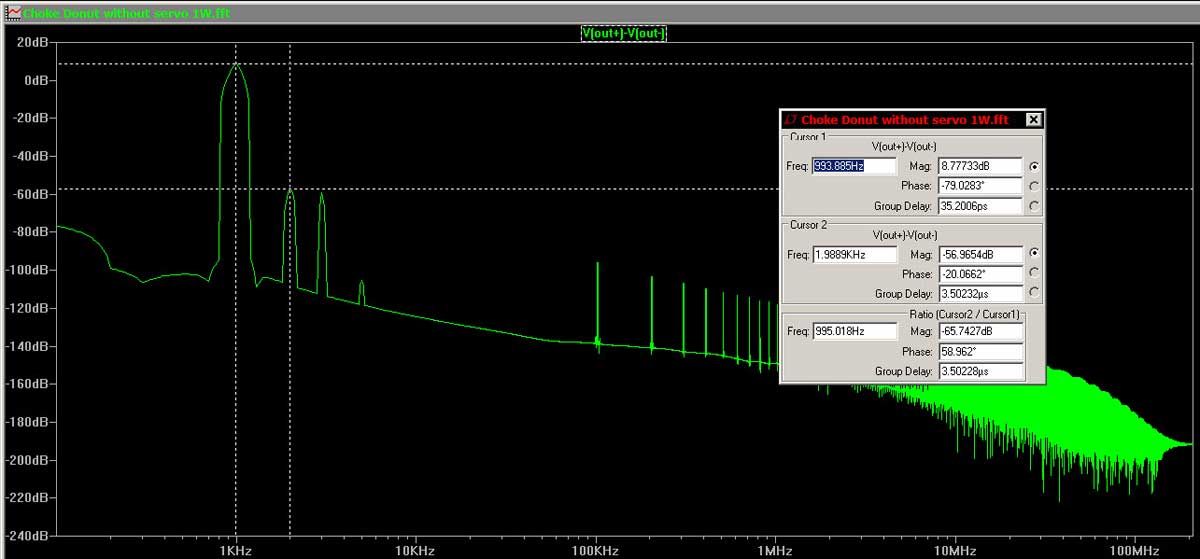The image size is (1200, 559).
Task: Click the 0dB vertical axis label
Action: click(39, 81)
